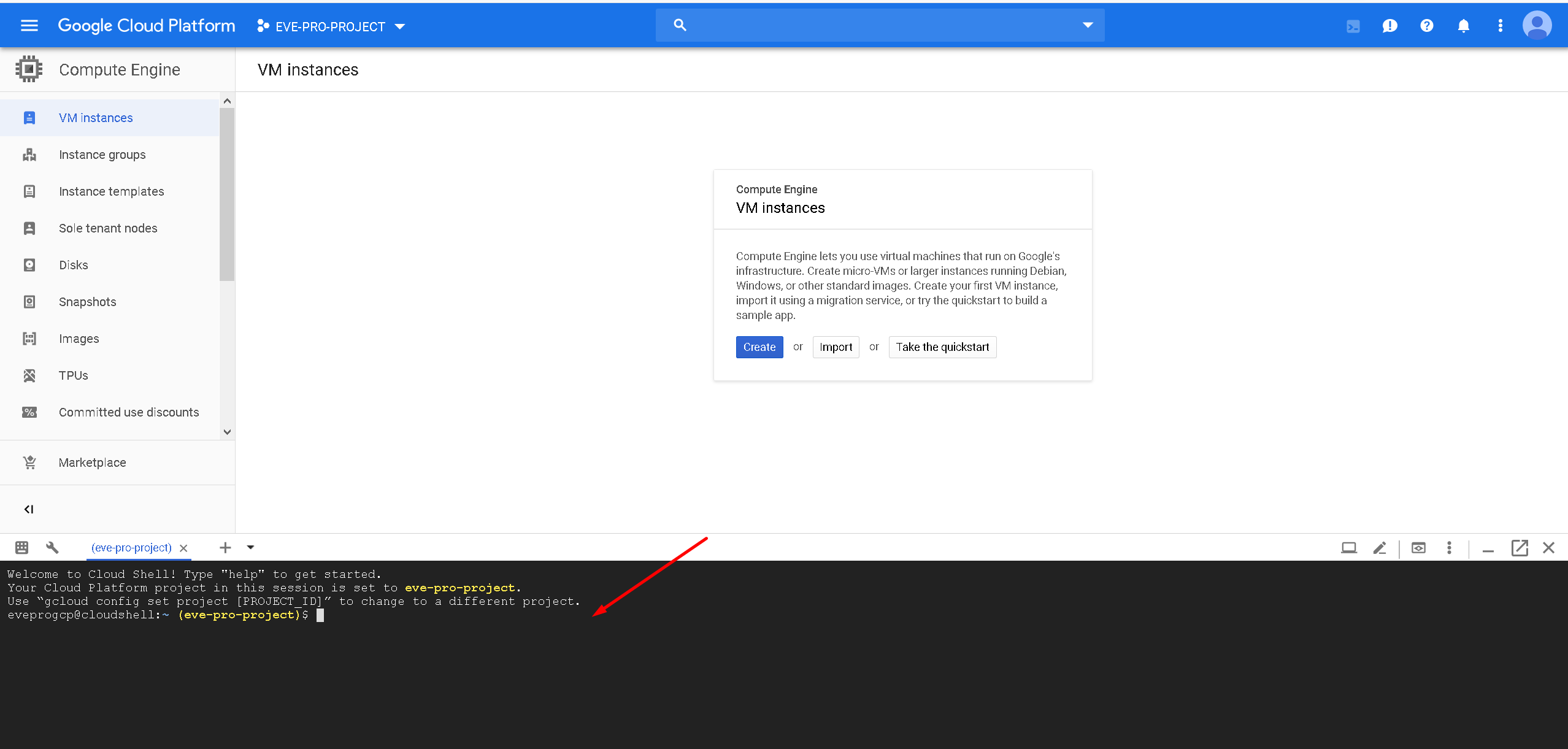
Task: Open the notifications bell
Action: pos(1463,26)
